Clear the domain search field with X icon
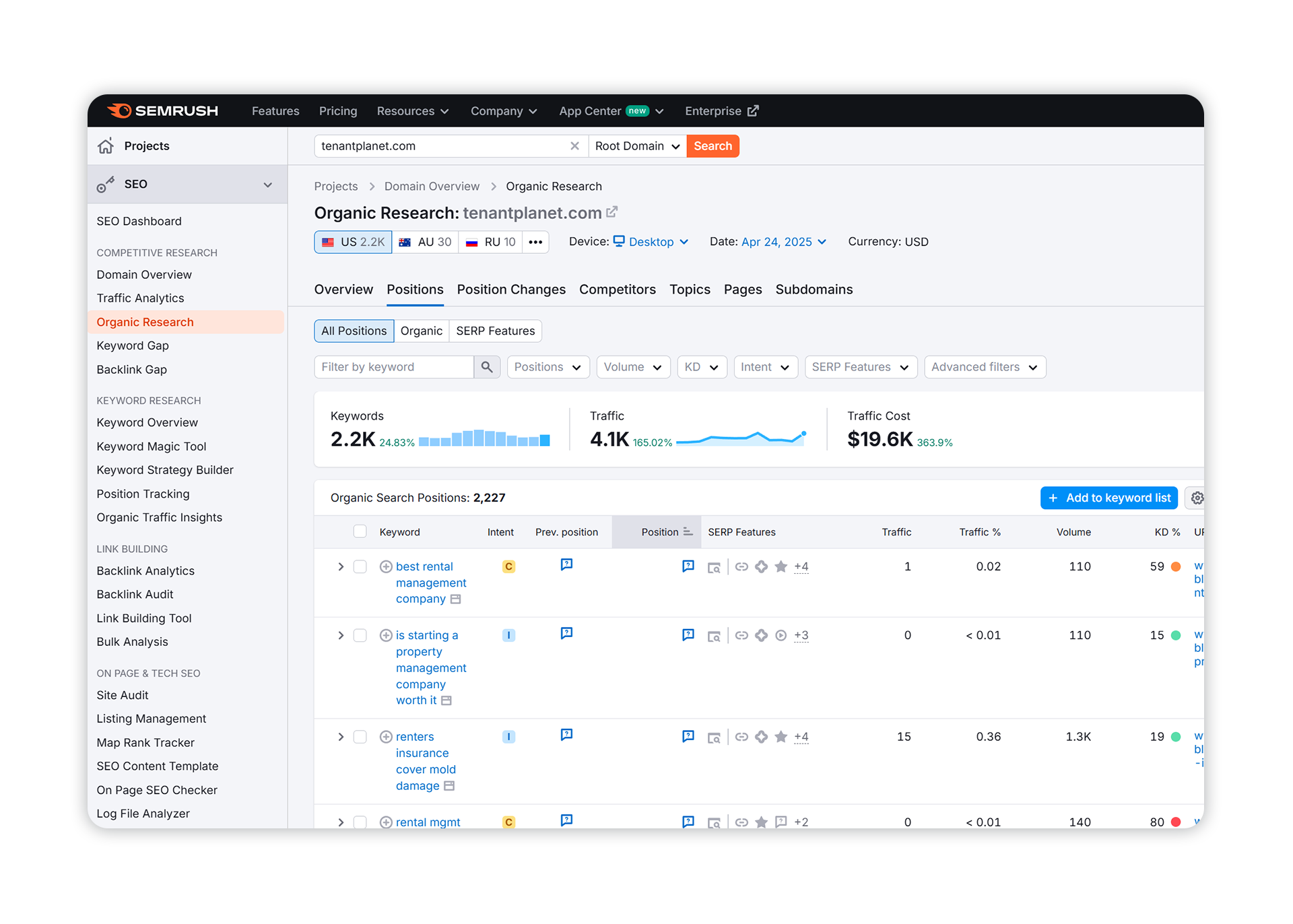 point(574,146)
